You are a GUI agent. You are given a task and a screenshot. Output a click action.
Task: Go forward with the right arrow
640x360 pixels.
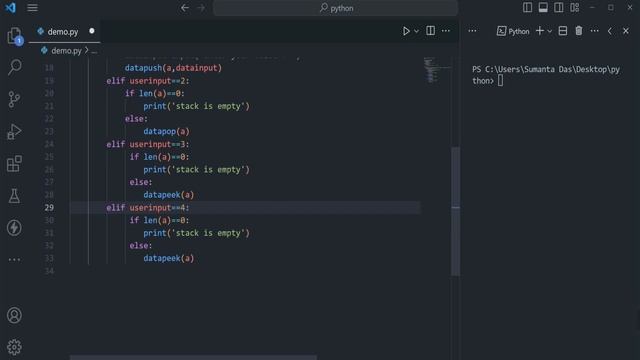201,8
